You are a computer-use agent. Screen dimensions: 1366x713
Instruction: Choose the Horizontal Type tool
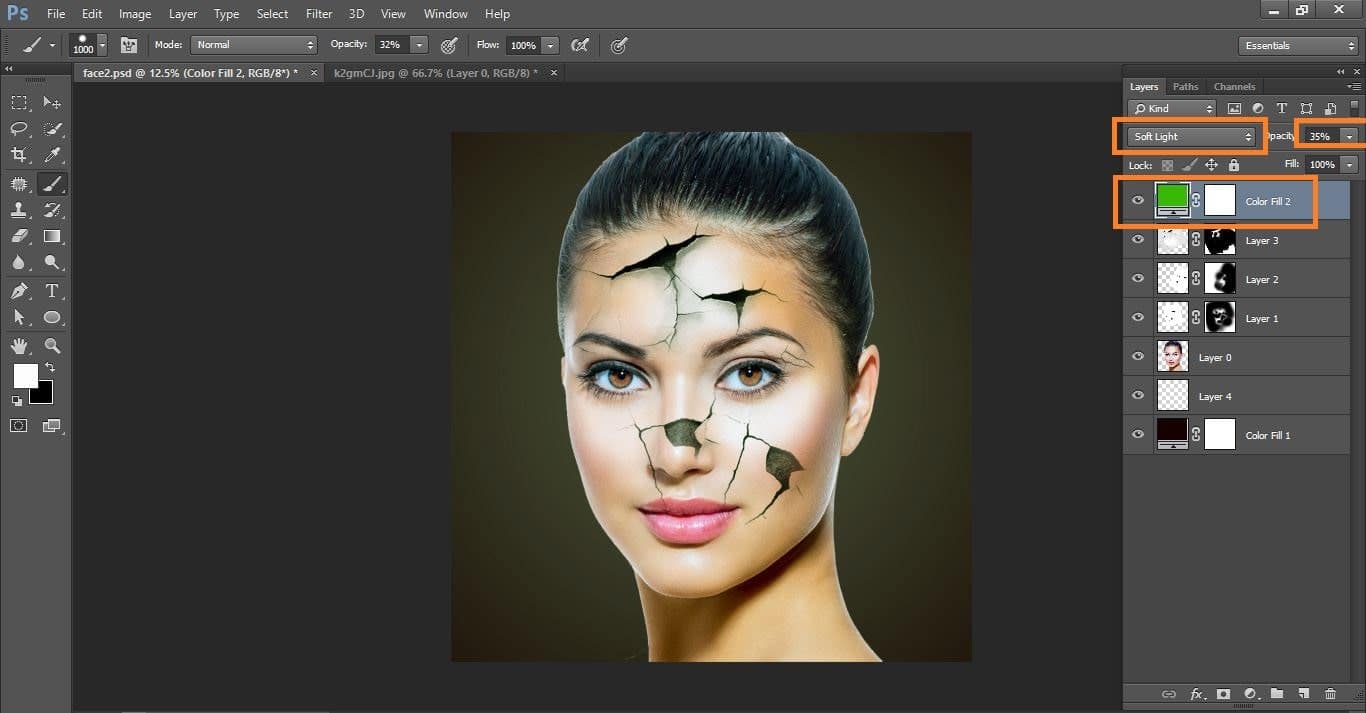coord(52,291)
